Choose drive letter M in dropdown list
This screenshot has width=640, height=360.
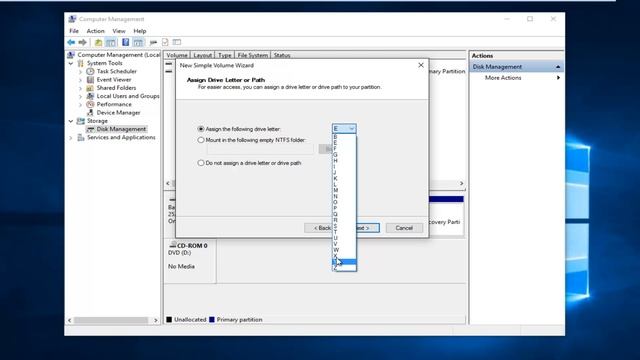tap(344, 190)
